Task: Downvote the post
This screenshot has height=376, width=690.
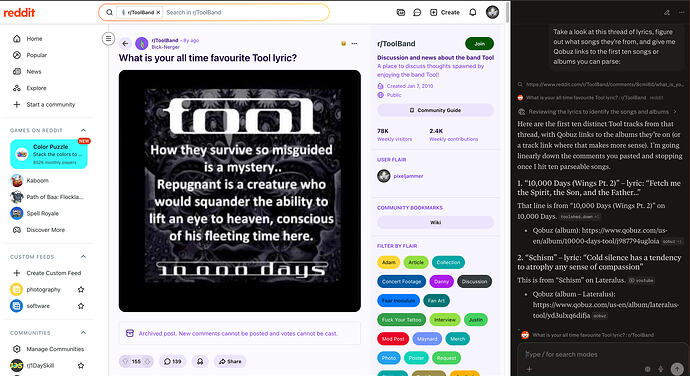Action: click(x=148, y=361)
